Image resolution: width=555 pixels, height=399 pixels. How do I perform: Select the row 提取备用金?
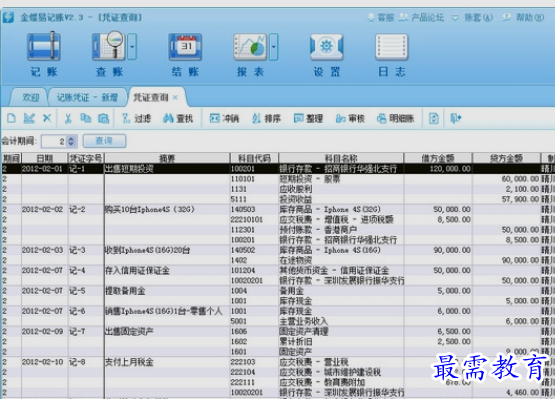pos(278,291)
